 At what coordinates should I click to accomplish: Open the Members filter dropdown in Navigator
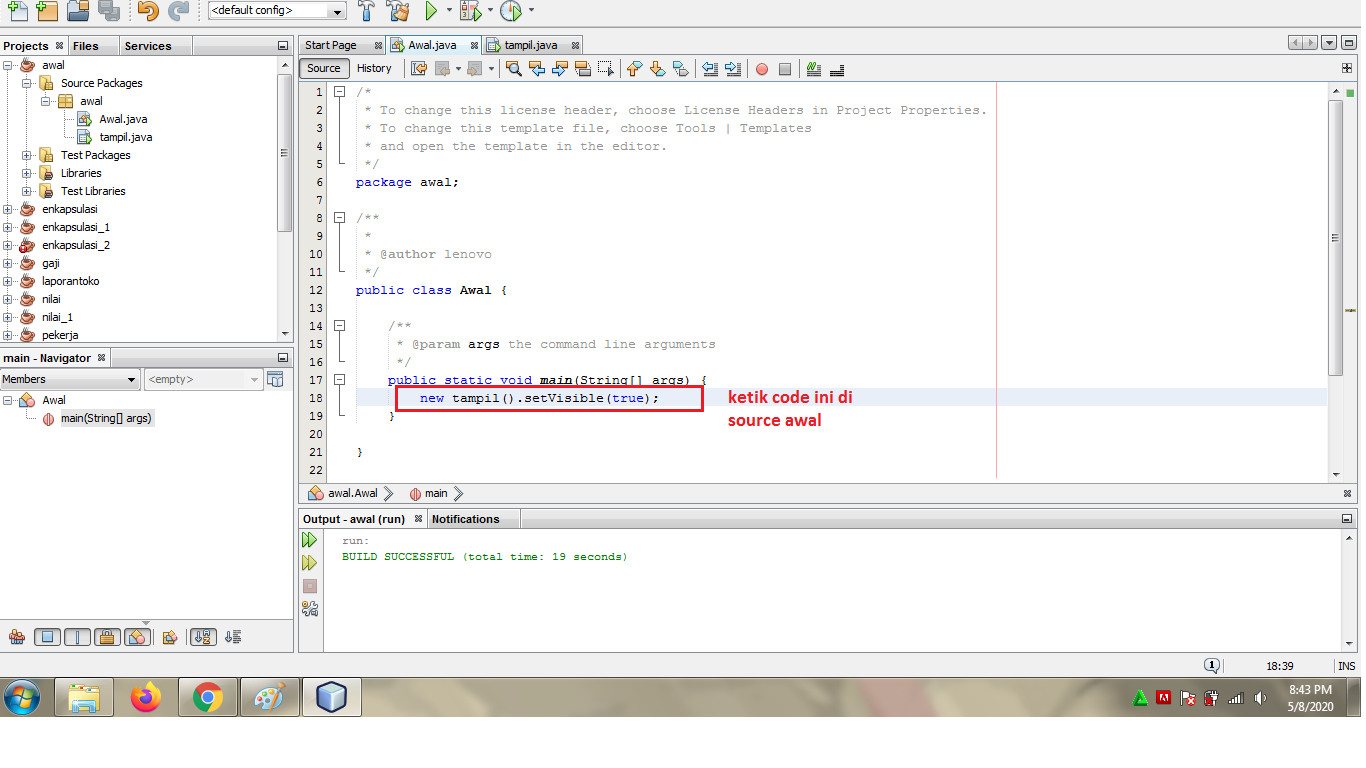128,379
